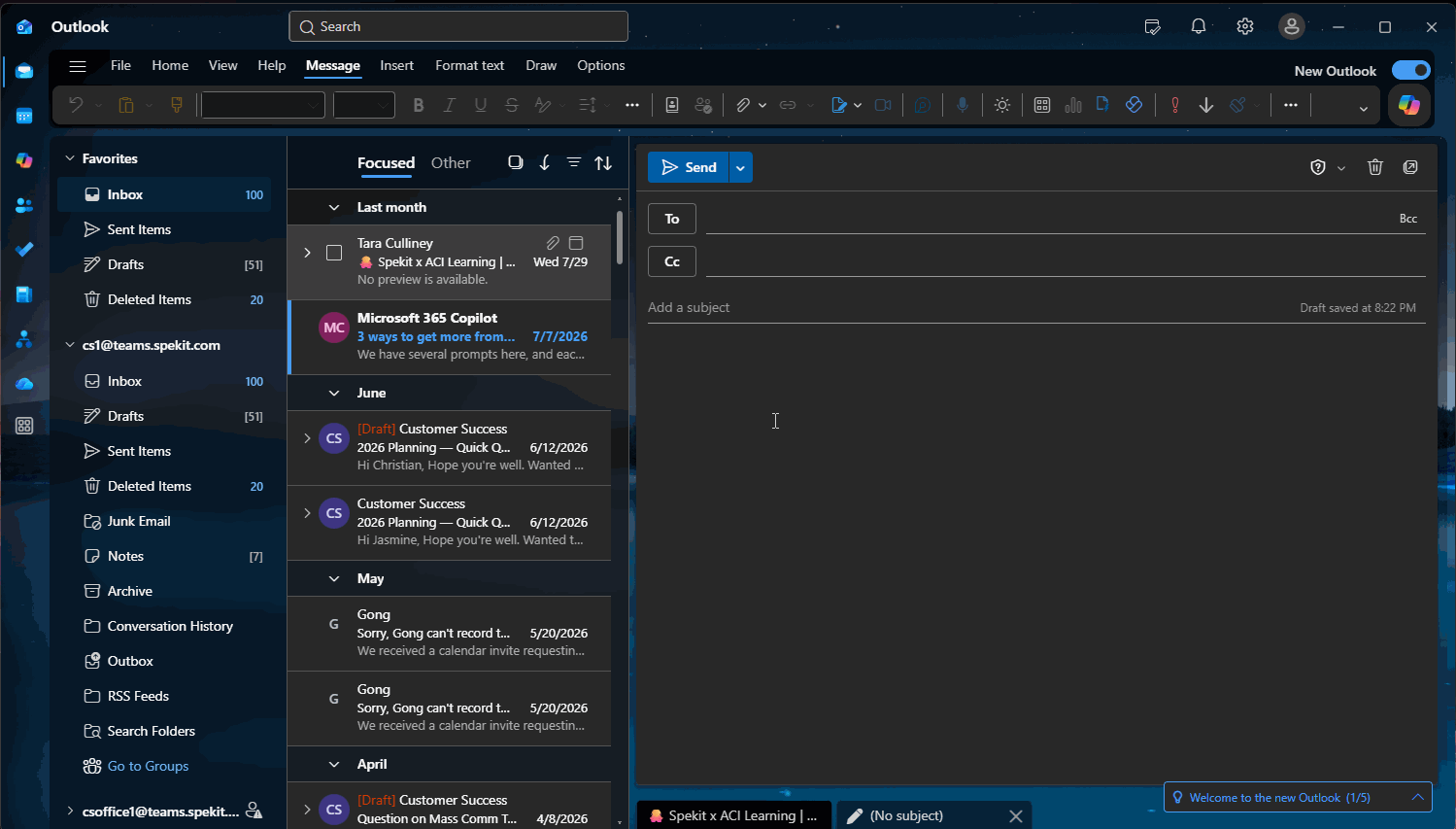Expand the Tara Culliney conversation thread
Image resolution: width=1456 pixels, height=829 pixels.
click(x=307, y=253)
